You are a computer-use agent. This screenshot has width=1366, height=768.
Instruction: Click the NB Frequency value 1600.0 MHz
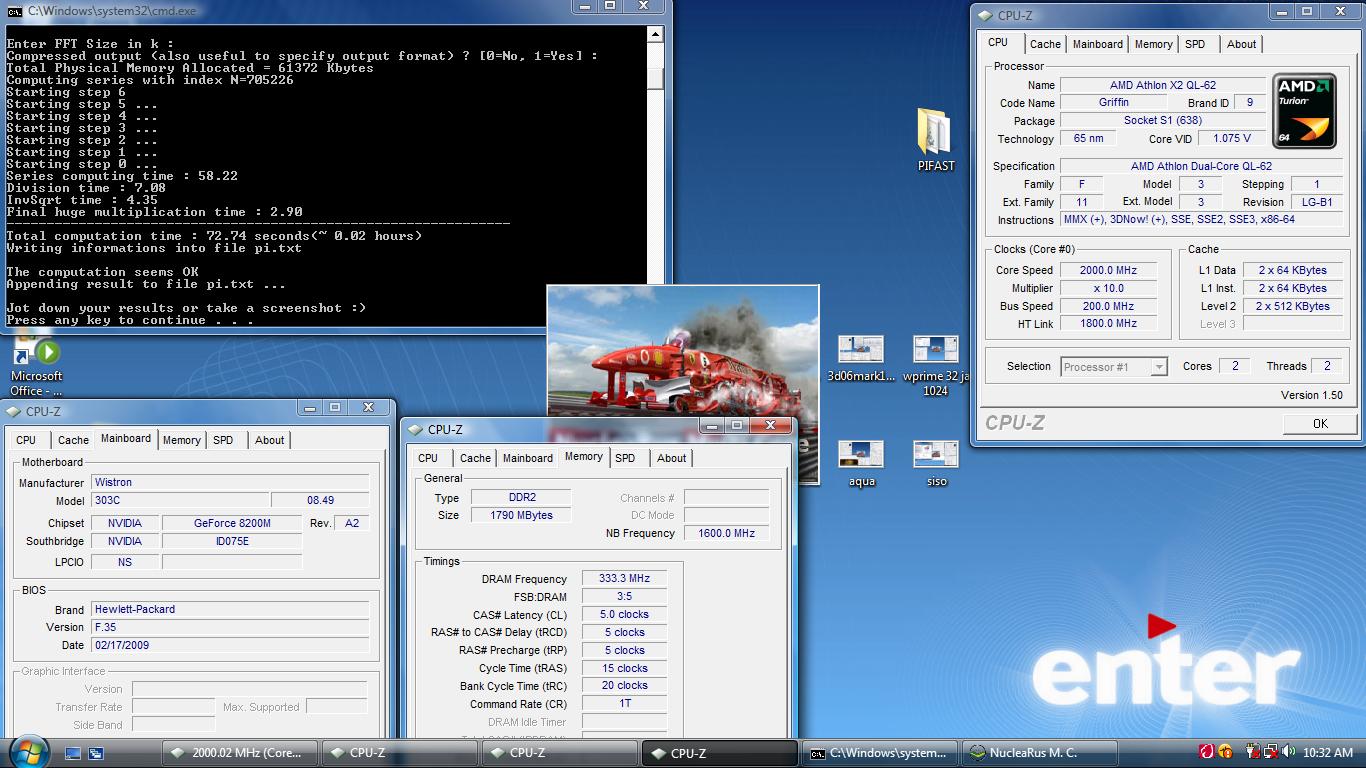point(726,533)
